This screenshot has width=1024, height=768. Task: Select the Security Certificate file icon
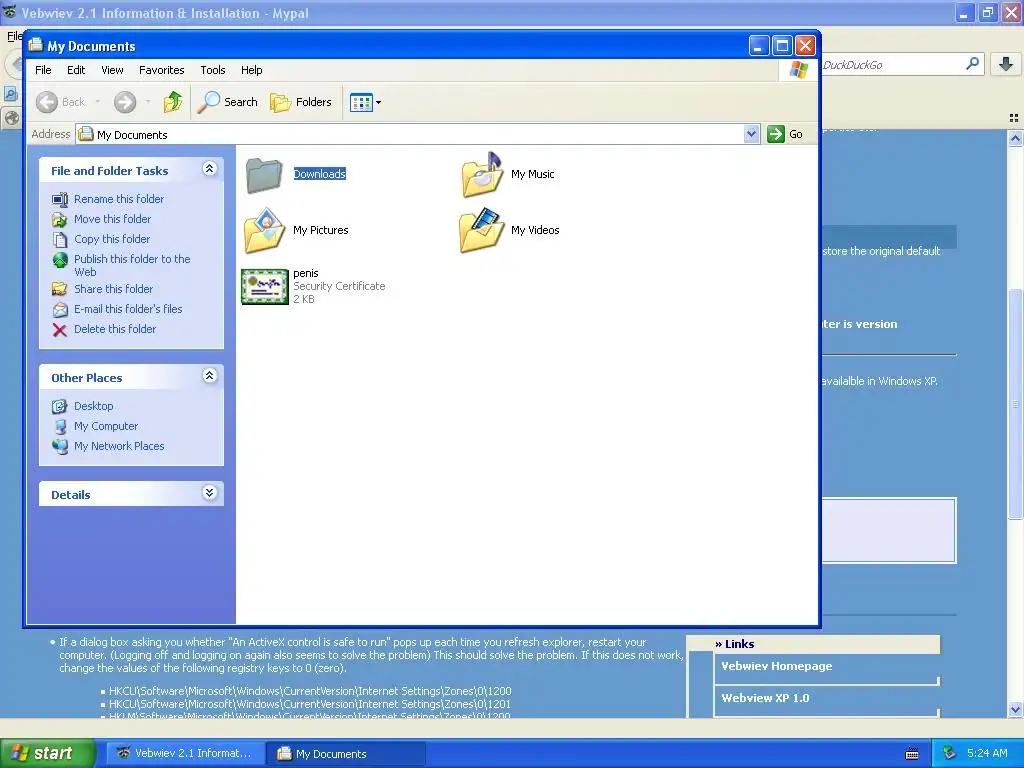tap(264, 287)
